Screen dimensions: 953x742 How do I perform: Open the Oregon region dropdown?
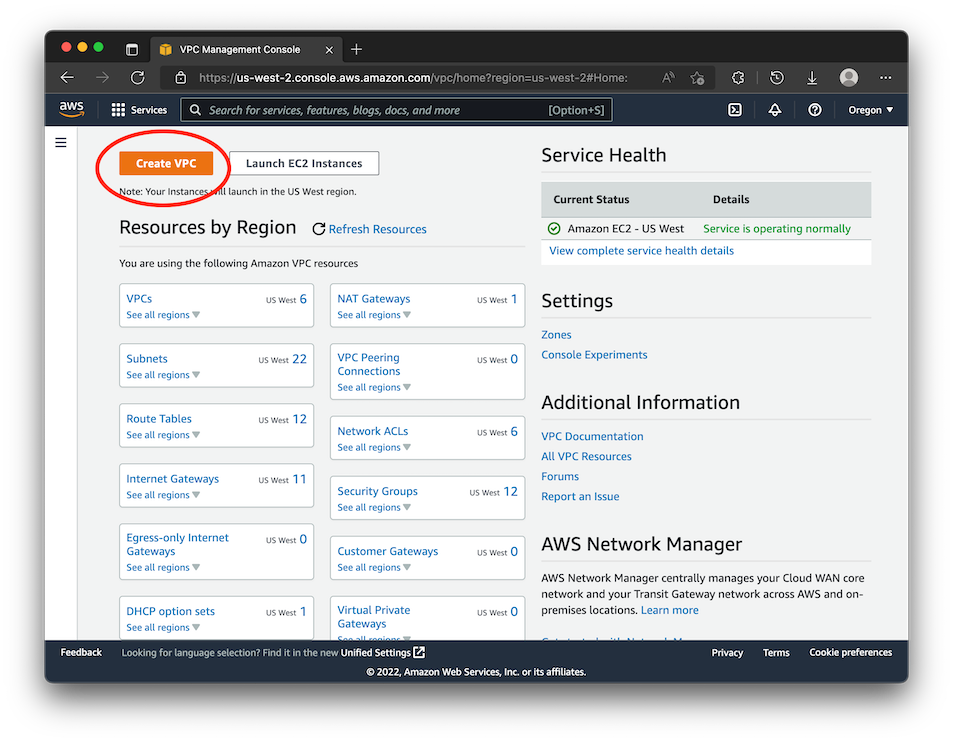pos(870,110)
